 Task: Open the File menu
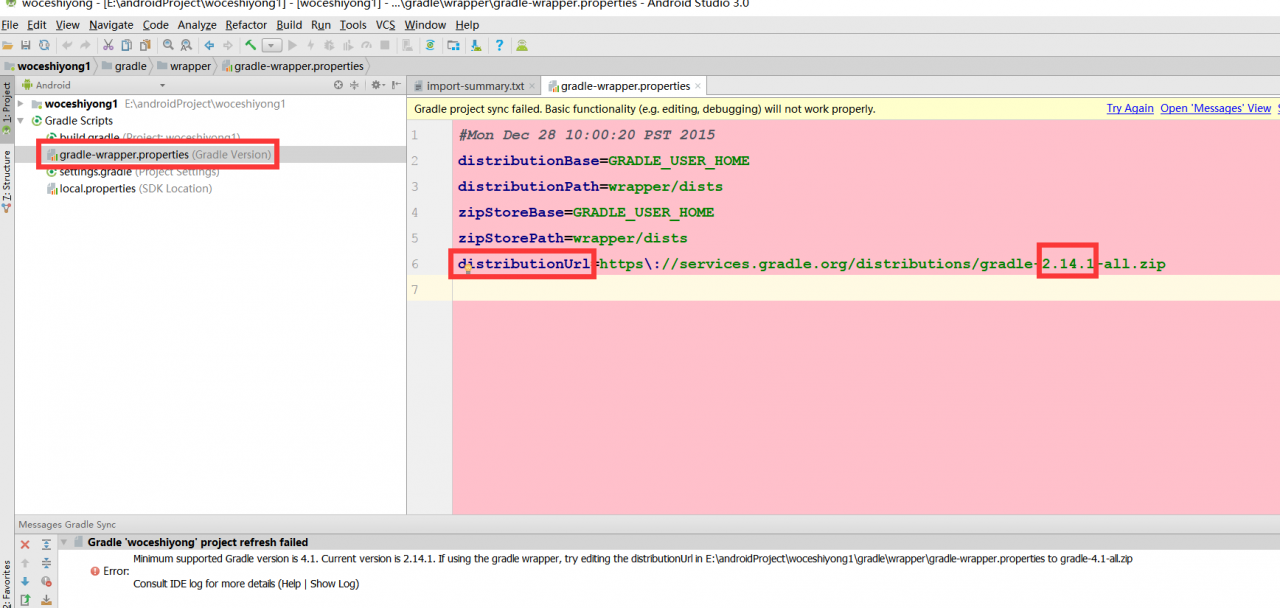point(10,25)
